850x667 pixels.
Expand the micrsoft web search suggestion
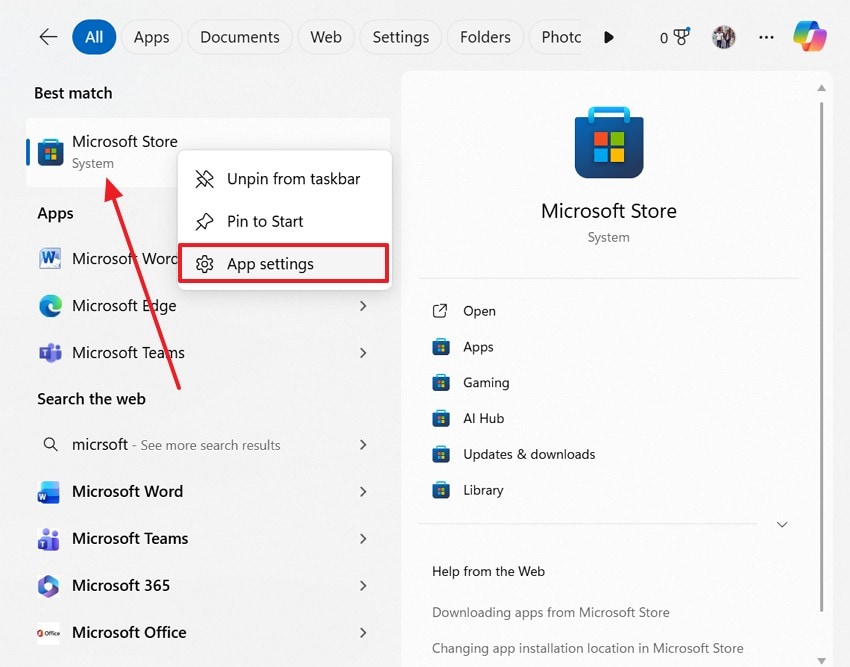(x=364, y=445)
